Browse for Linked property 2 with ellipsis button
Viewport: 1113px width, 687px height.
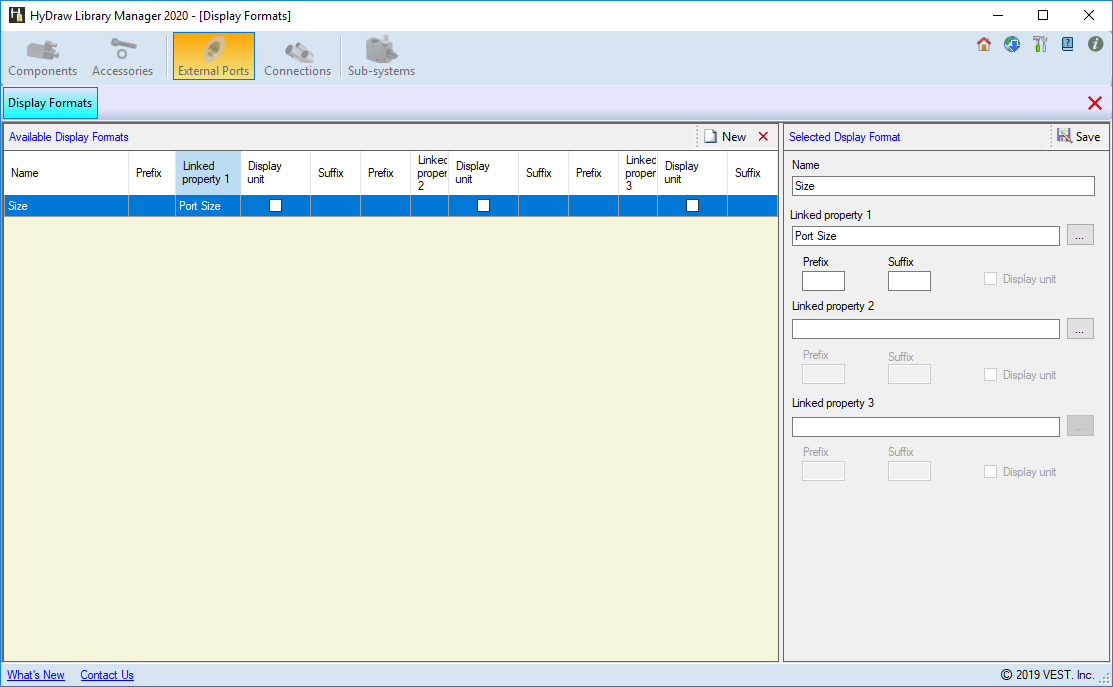click(1080, 329)
